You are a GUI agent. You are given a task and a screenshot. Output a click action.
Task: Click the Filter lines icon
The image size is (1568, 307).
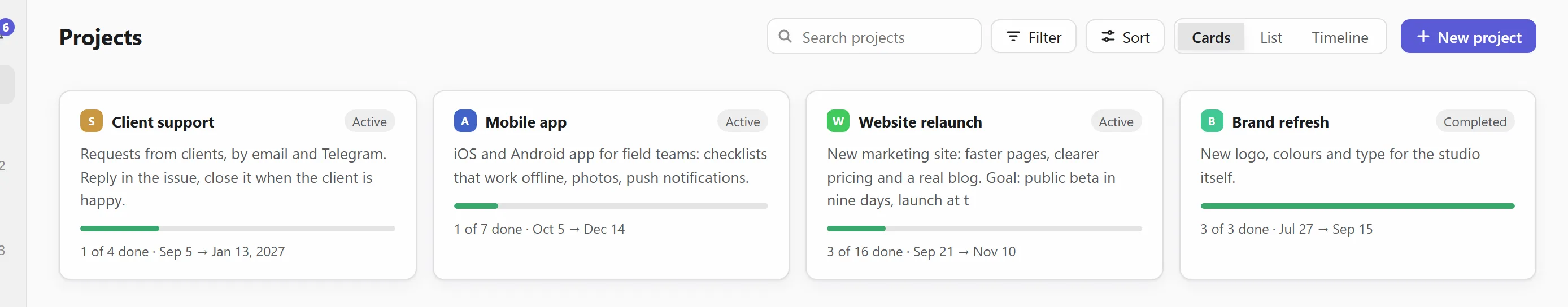(1013, 37)
